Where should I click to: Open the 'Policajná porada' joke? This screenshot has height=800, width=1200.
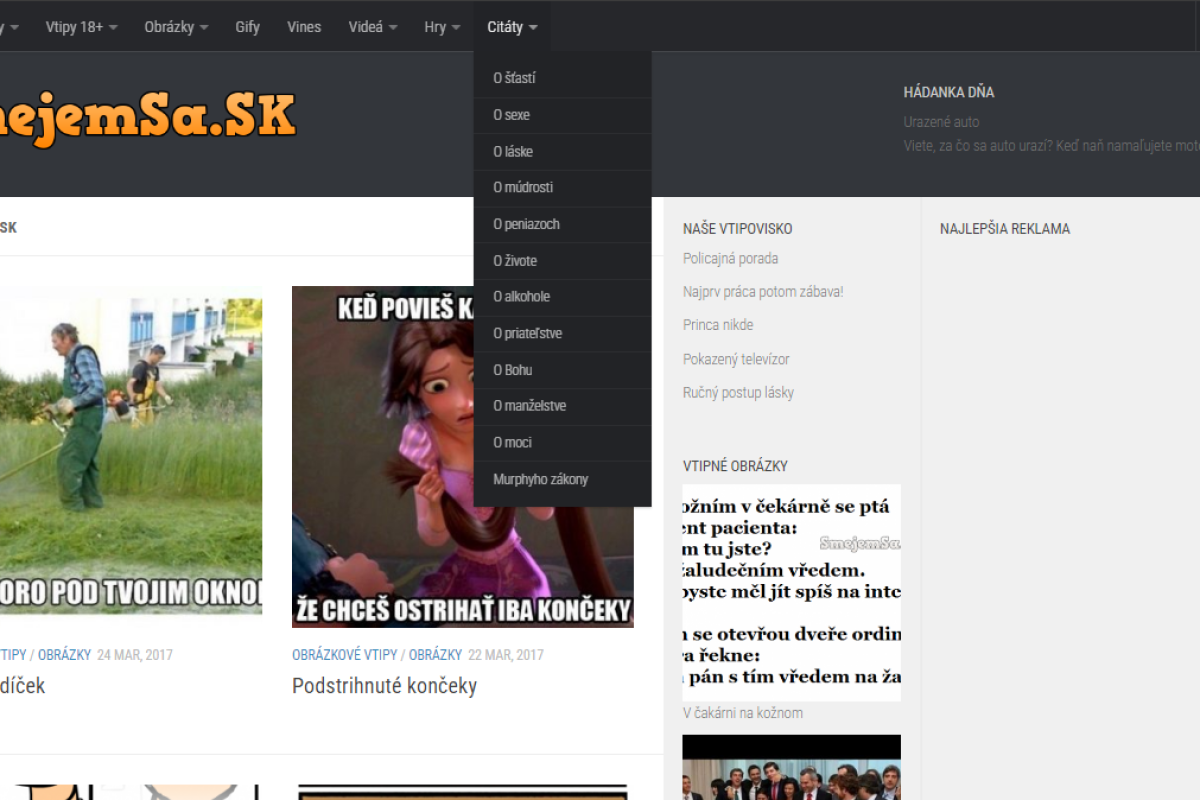tap(731, 258)
